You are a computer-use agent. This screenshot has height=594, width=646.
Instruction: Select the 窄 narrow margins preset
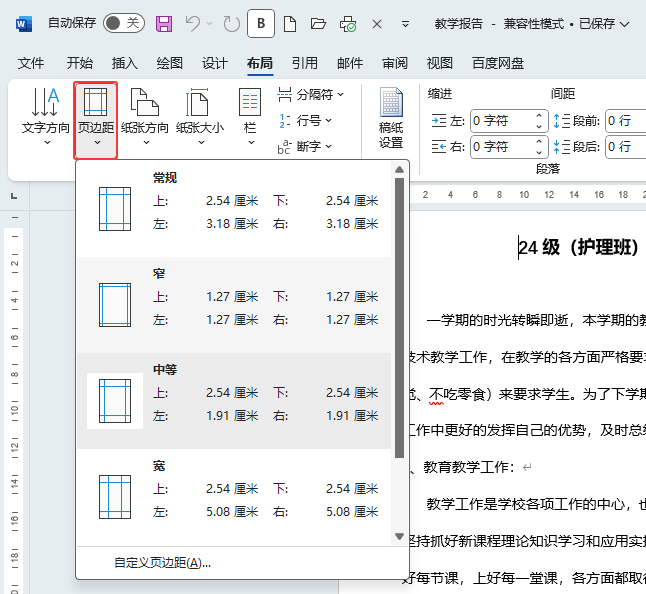234,305
